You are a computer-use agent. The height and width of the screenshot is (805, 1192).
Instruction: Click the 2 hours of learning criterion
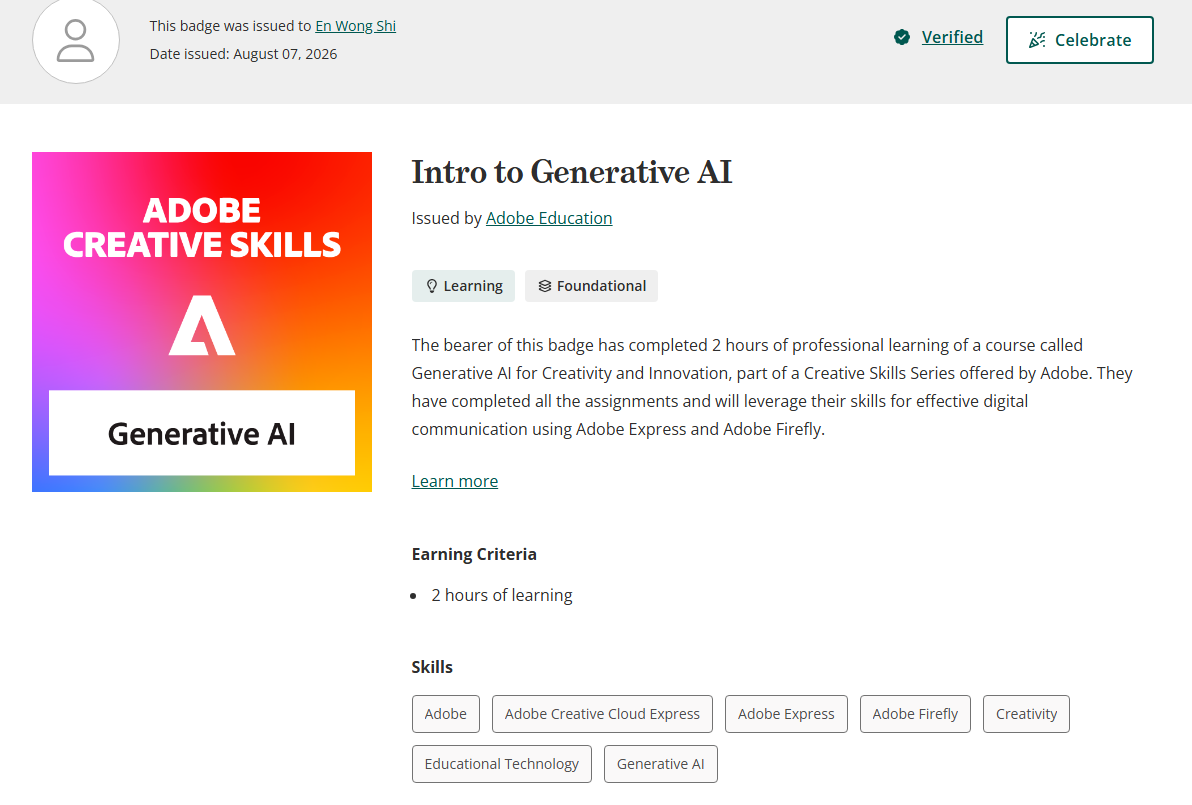(502, 595)
